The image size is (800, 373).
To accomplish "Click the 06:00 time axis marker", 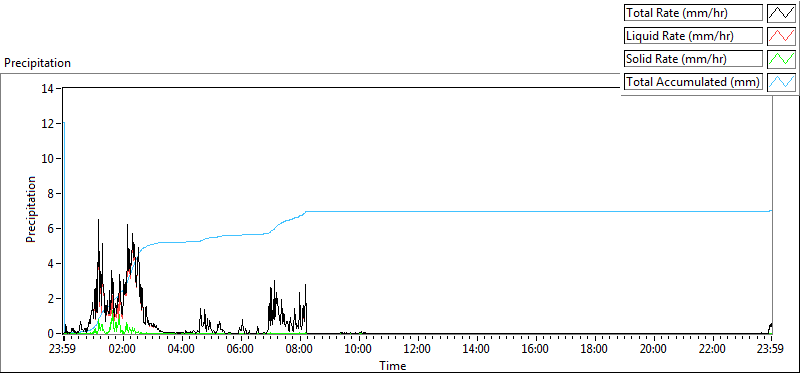I will click(241, 349).
